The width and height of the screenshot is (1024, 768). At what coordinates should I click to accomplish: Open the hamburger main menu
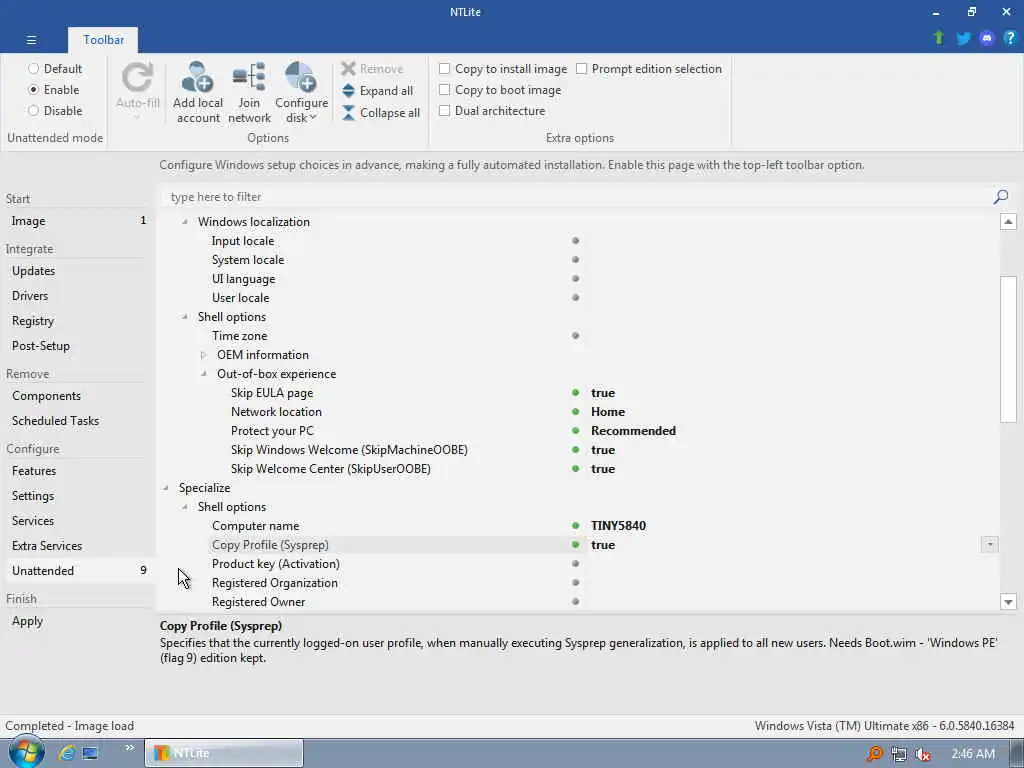[31, 40]
